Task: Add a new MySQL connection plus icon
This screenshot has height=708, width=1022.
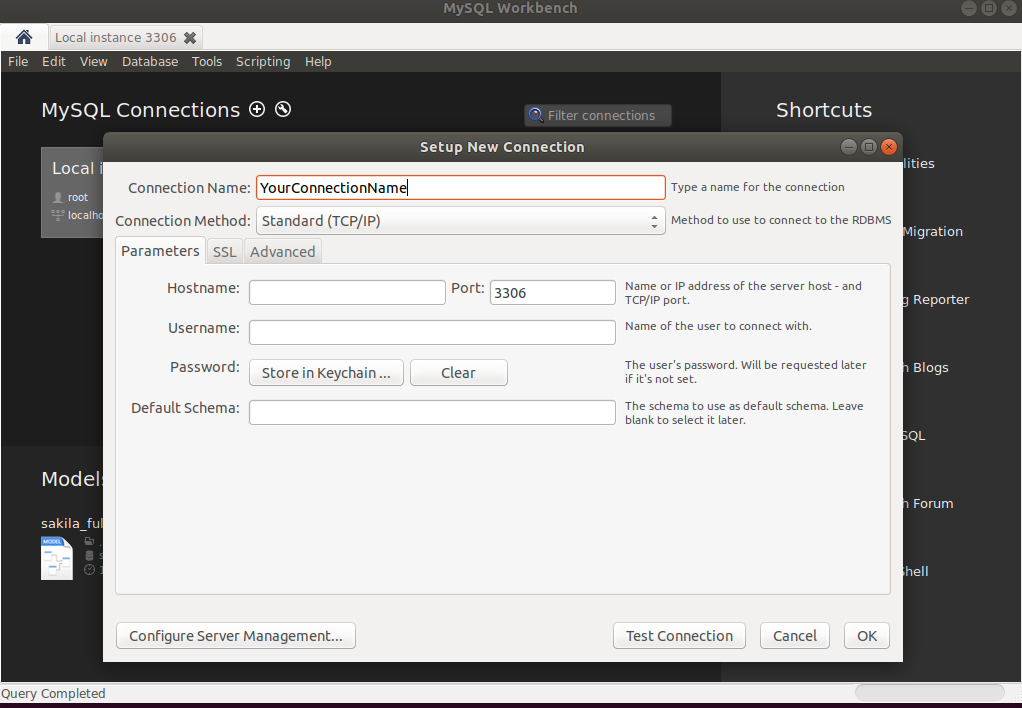Action: [x=257, y=109]
